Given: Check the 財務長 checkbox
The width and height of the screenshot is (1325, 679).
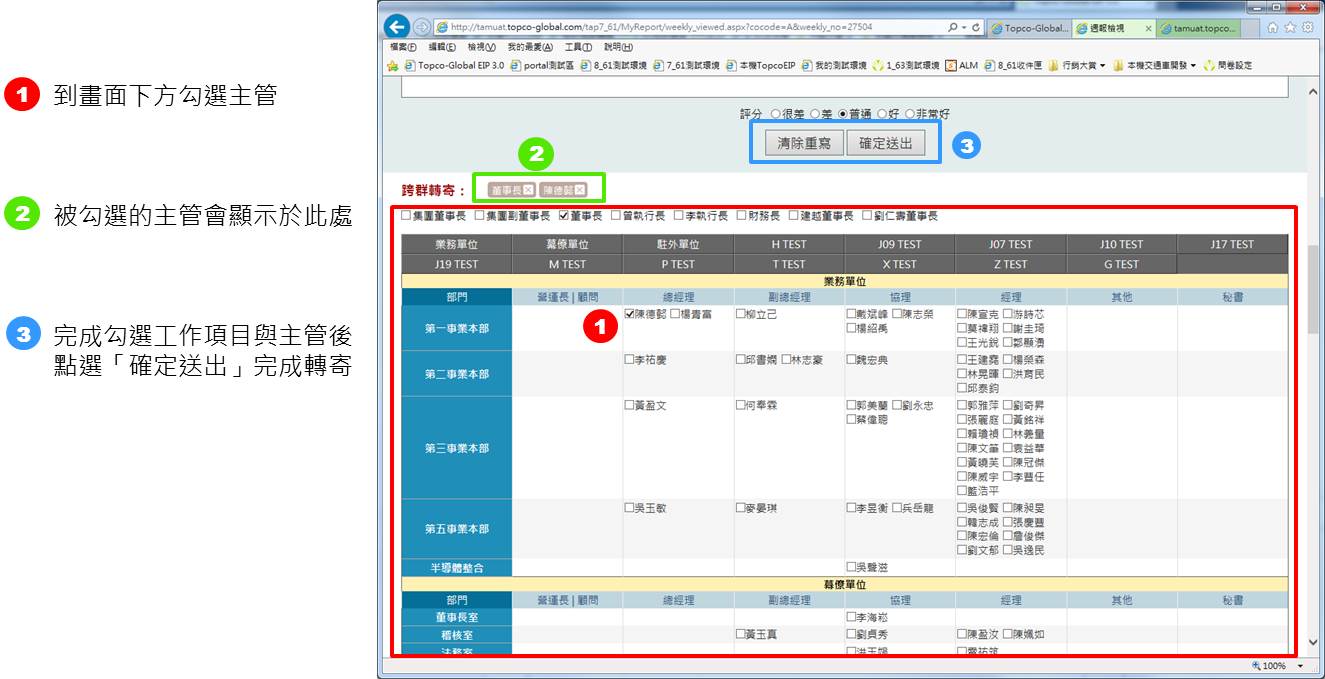Looking at the screenshot, I should [740, 215].
